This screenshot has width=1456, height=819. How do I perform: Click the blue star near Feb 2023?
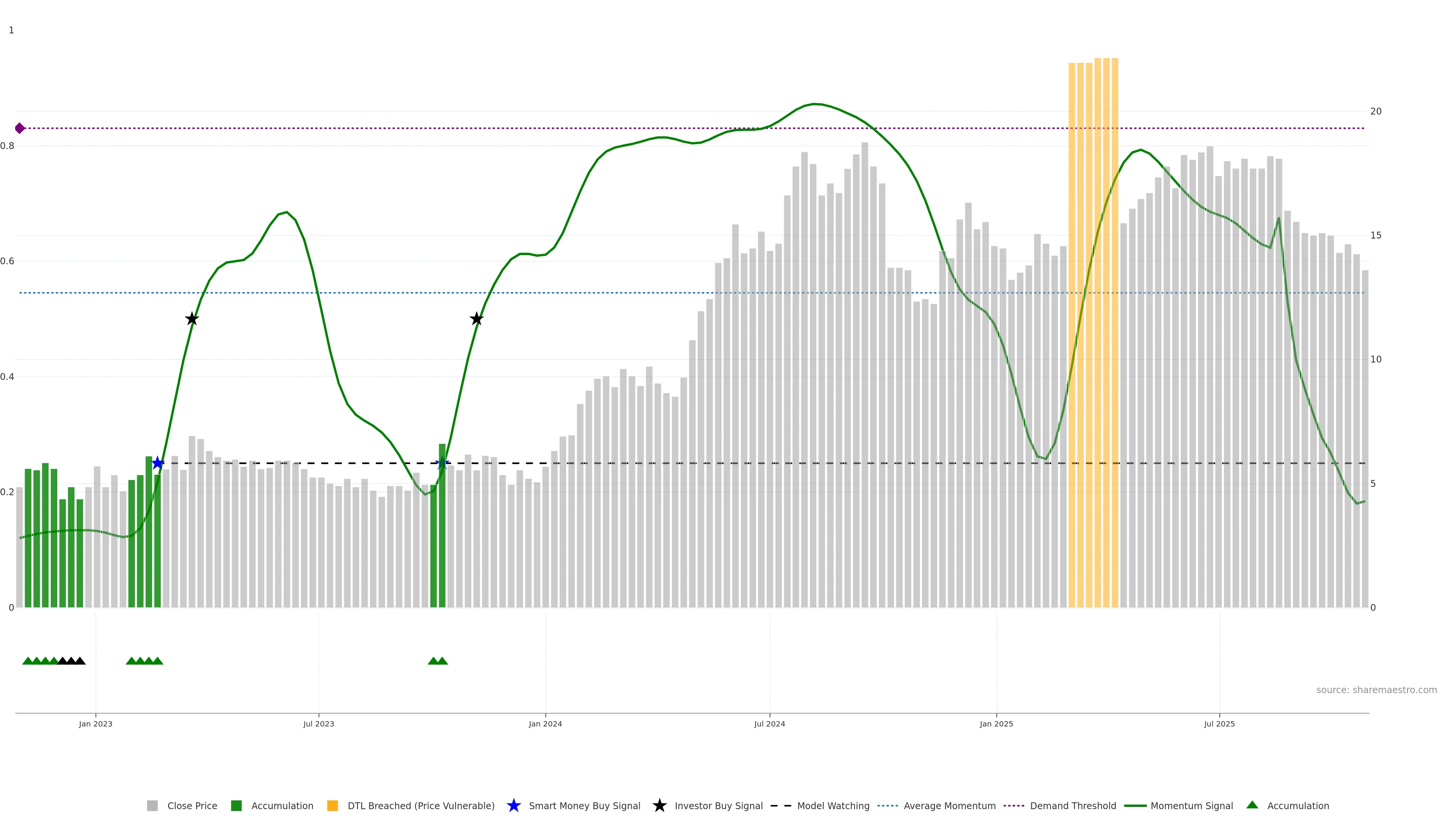point(158,463)
